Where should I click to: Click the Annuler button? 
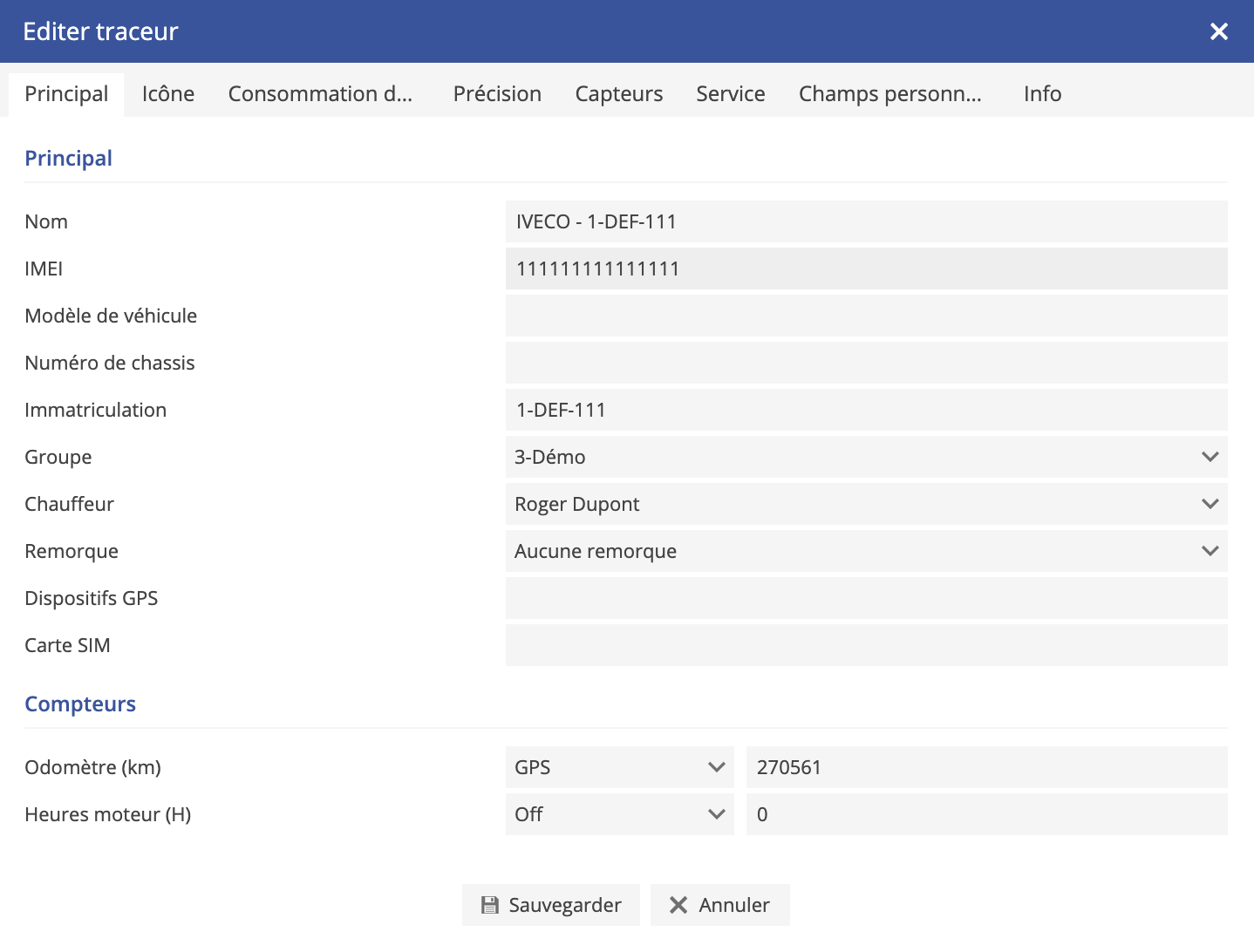pyautogui.click(x=719, y=905)
